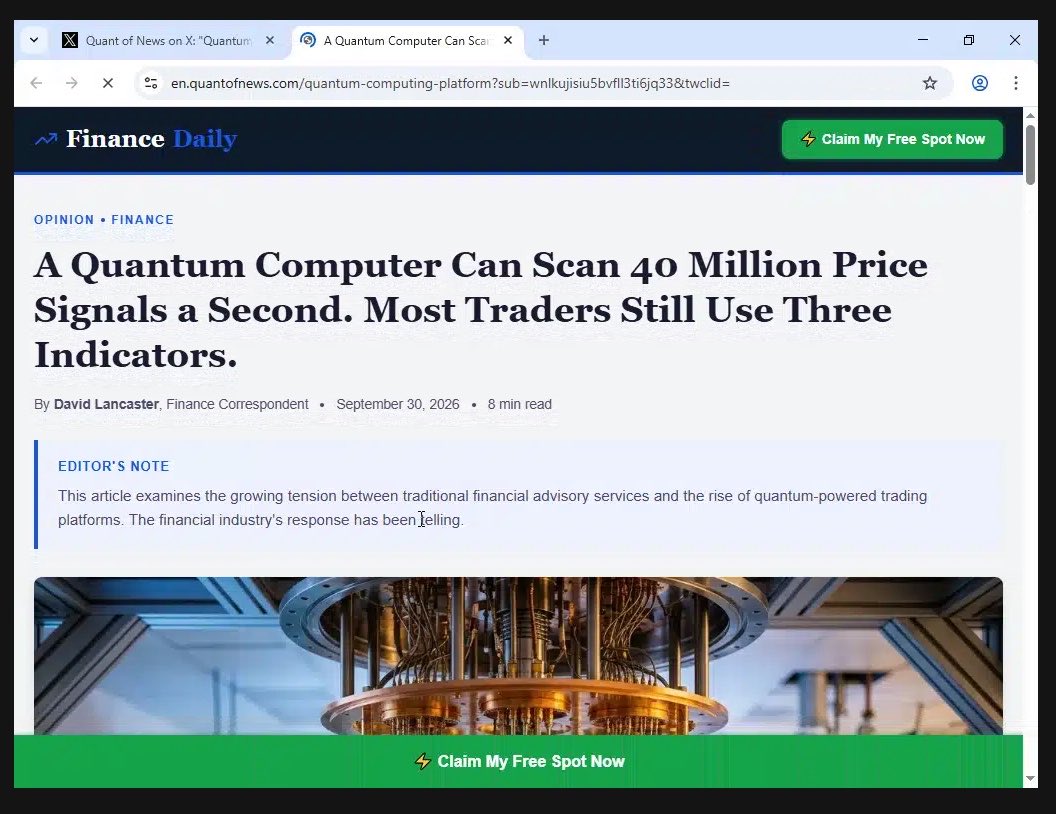Bookmark this page with the star icon
The width and height of the screenshot is (1056, 814).
coord(929,83)
